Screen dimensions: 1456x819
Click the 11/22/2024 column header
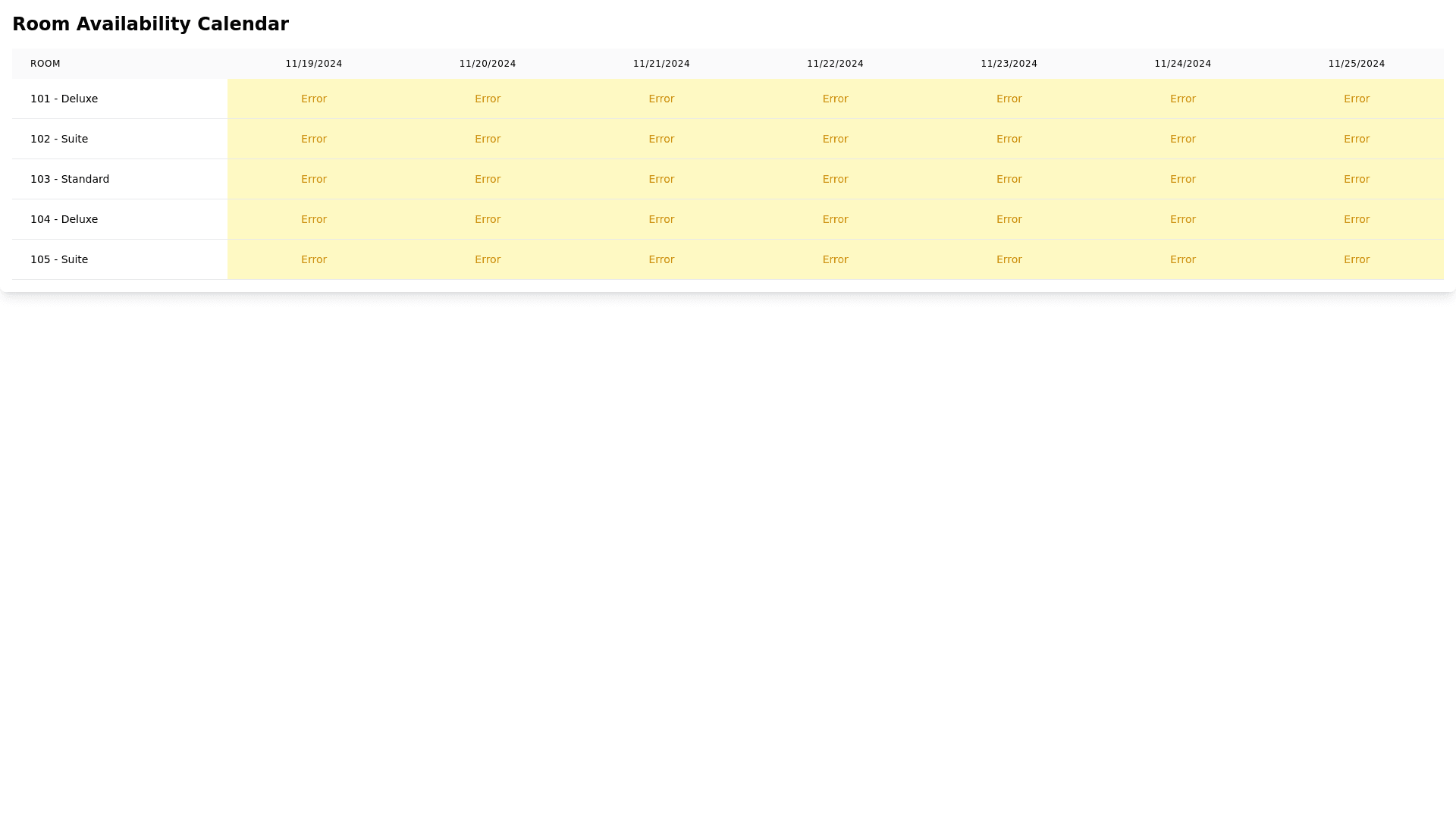click(835, 64)
